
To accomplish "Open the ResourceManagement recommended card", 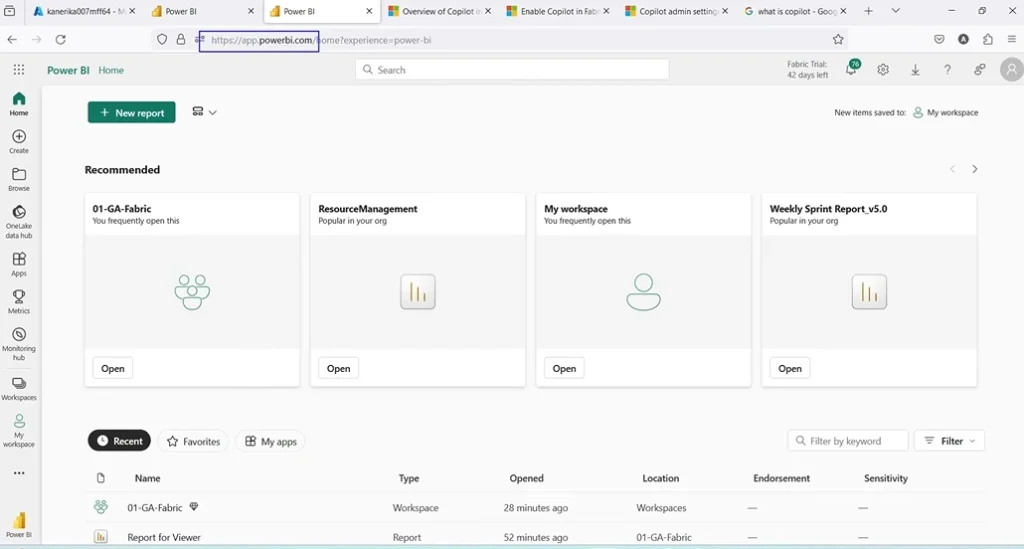I will pos(338,368).
